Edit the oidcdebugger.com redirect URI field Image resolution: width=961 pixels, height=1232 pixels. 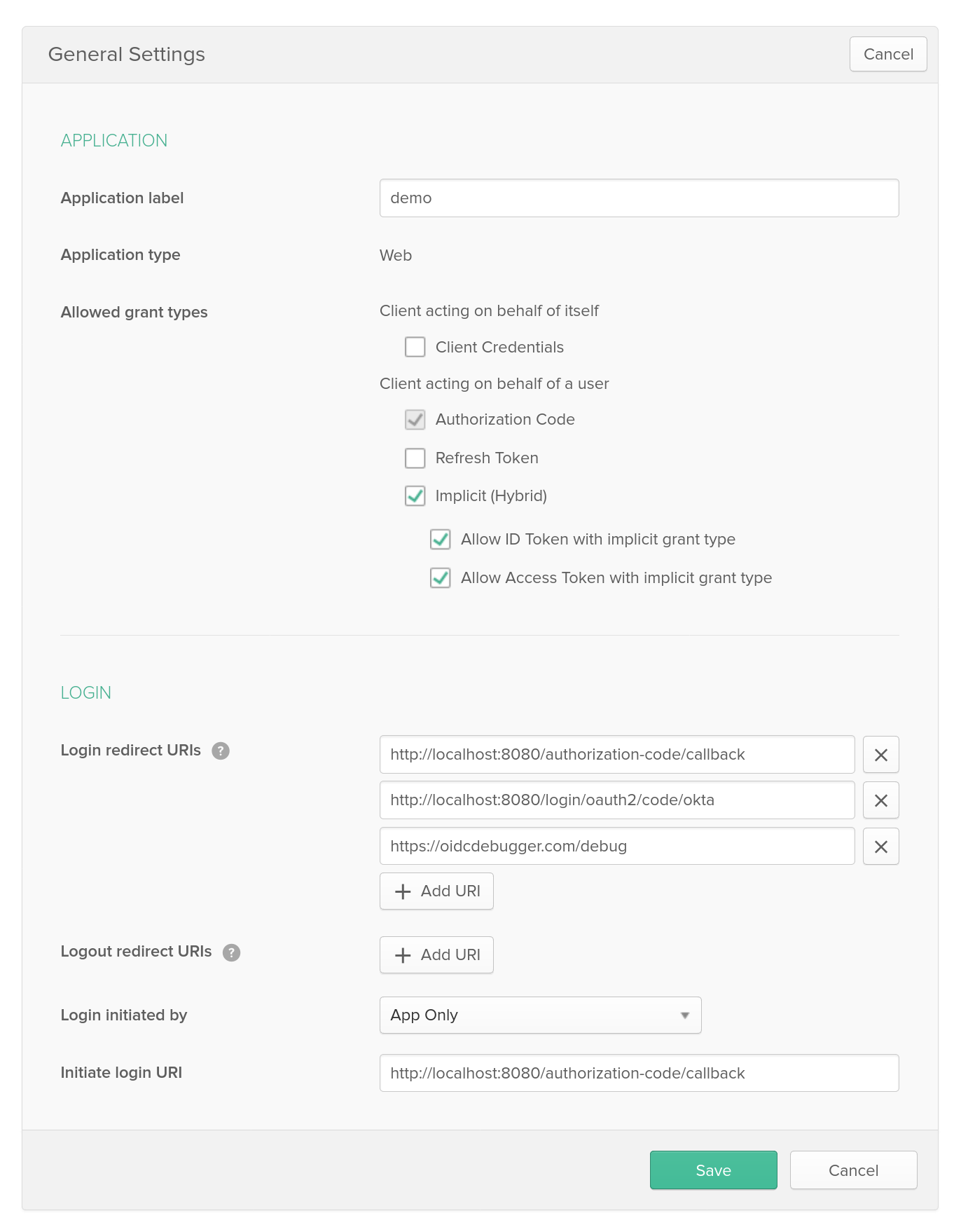(x=616, y=847)
